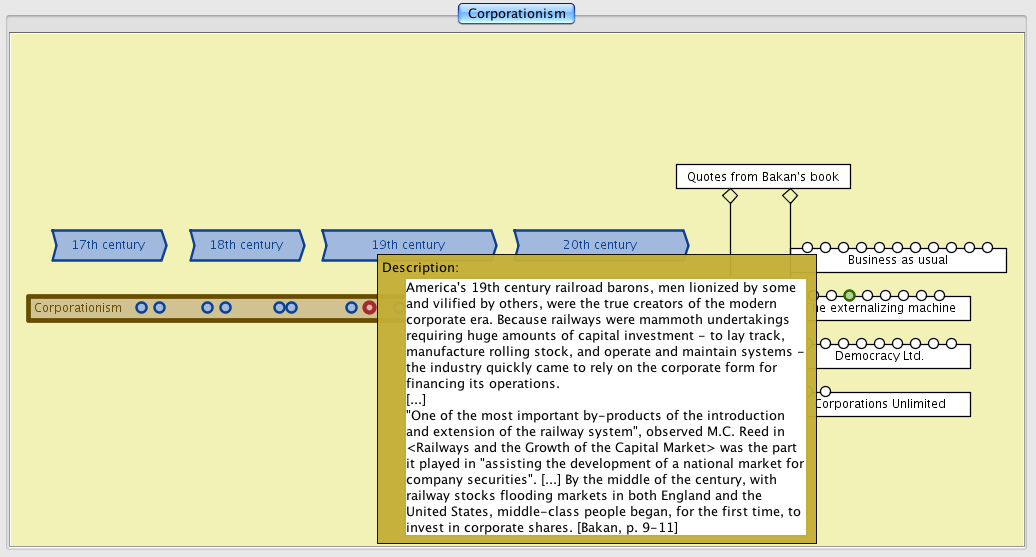Click the green marker above The externalizing machine

(849, 295)
